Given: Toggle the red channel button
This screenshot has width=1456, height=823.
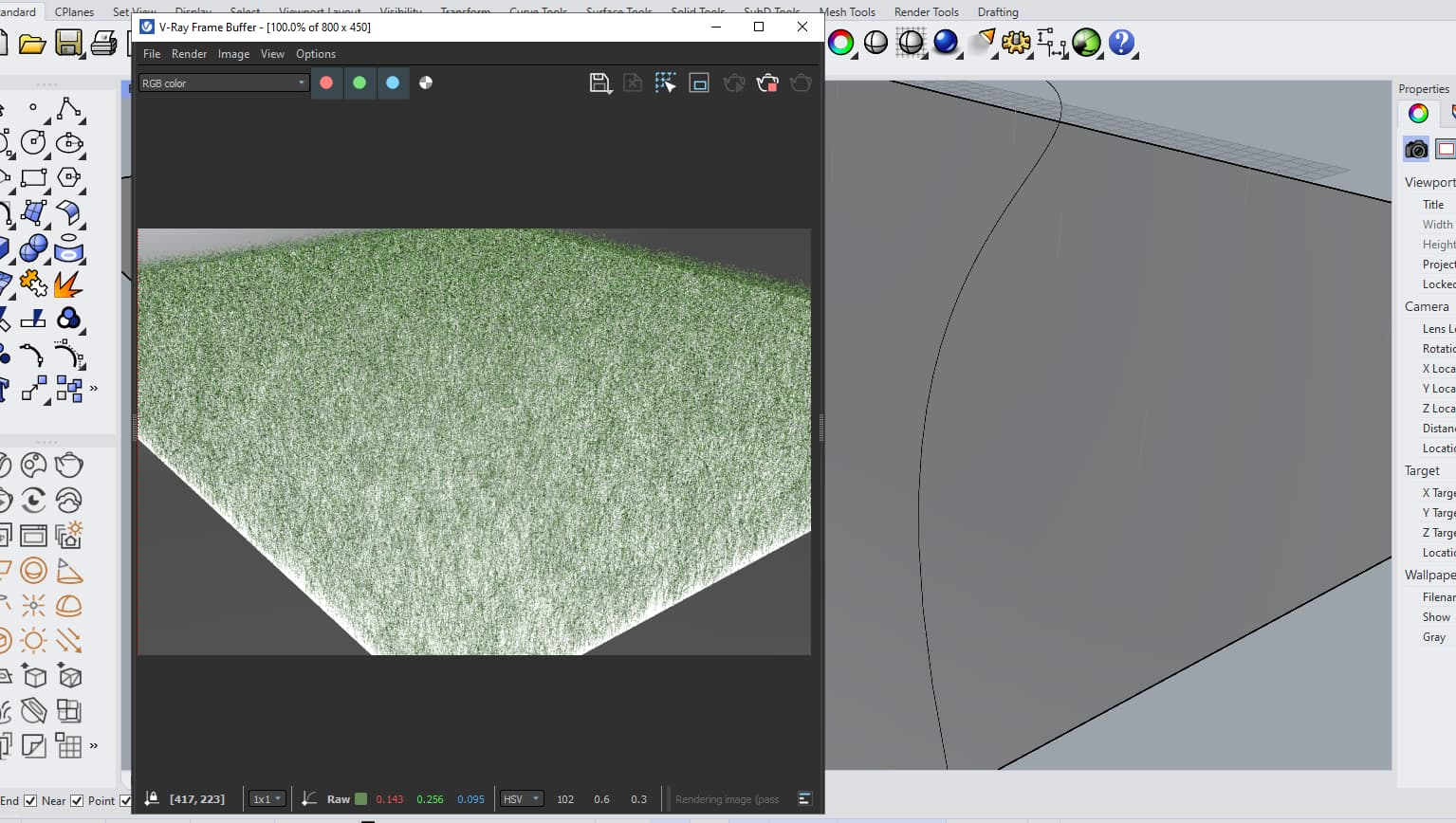Looking at the screenshot, I should point(326,82).
